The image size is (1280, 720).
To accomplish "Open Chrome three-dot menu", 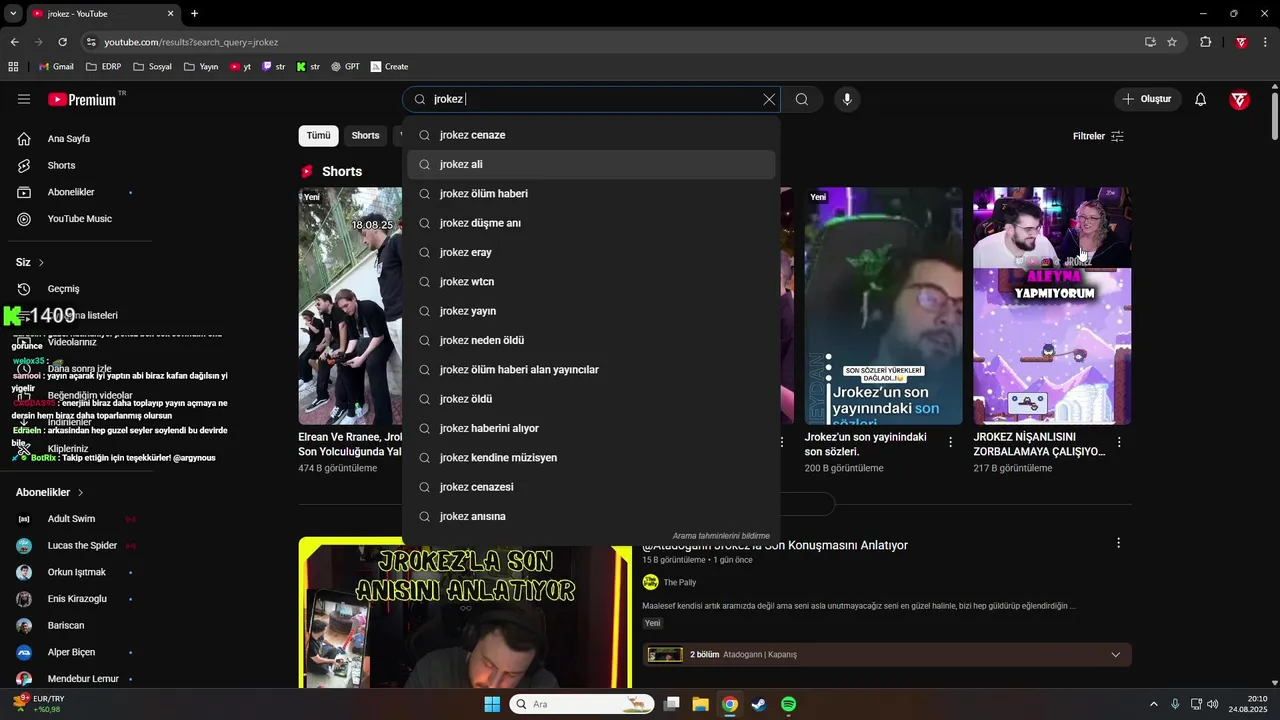I will pyautogui.click(x=1266, y=42).
